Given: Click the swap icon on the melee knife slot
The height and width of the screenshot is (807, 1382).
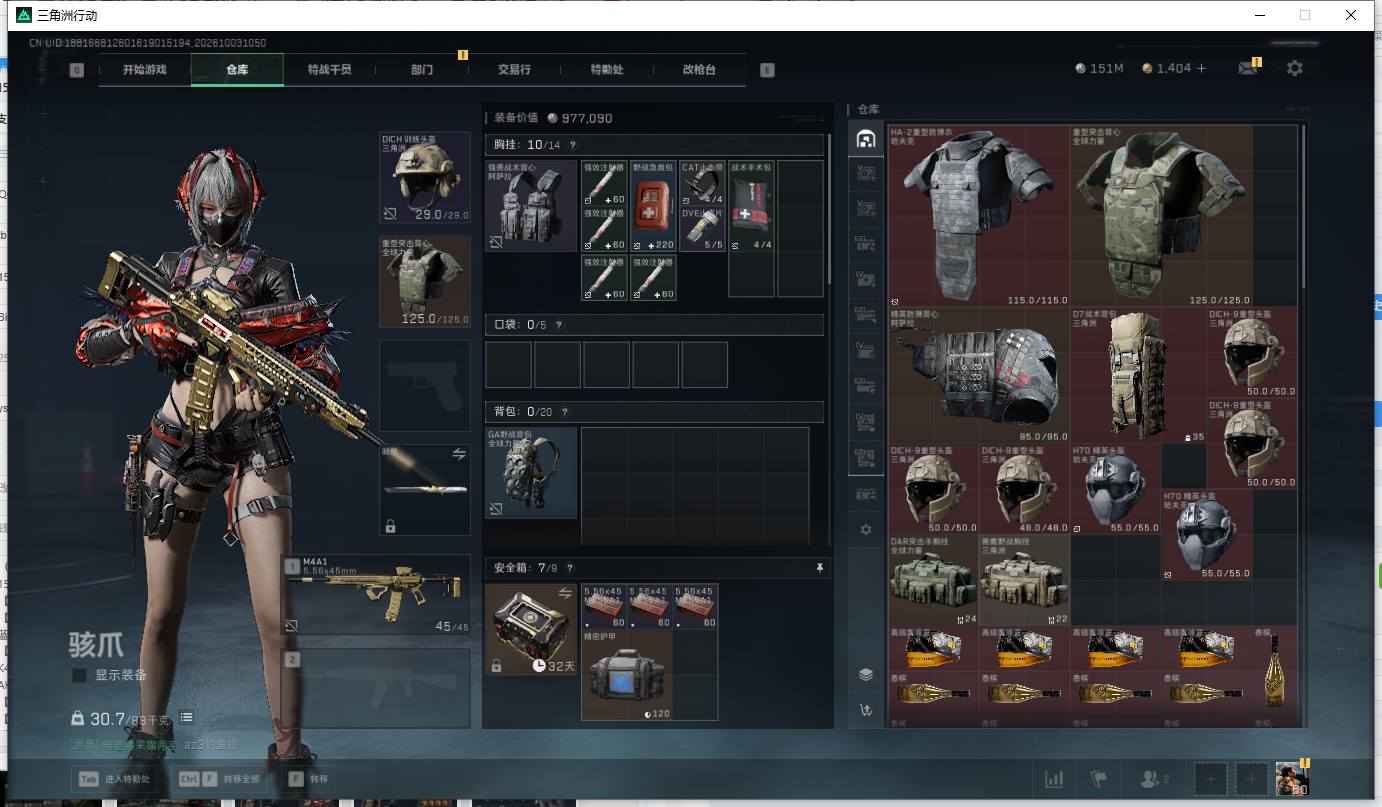Looking at the screenshot, I should point(459,454).
